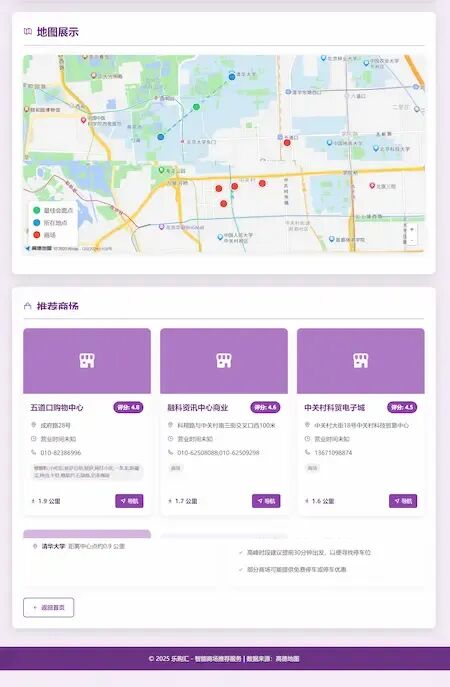This screenshot has width=450, height=687.
Task: Click the 中关村科贸电子城 title
Action: (x=335, y=407)
